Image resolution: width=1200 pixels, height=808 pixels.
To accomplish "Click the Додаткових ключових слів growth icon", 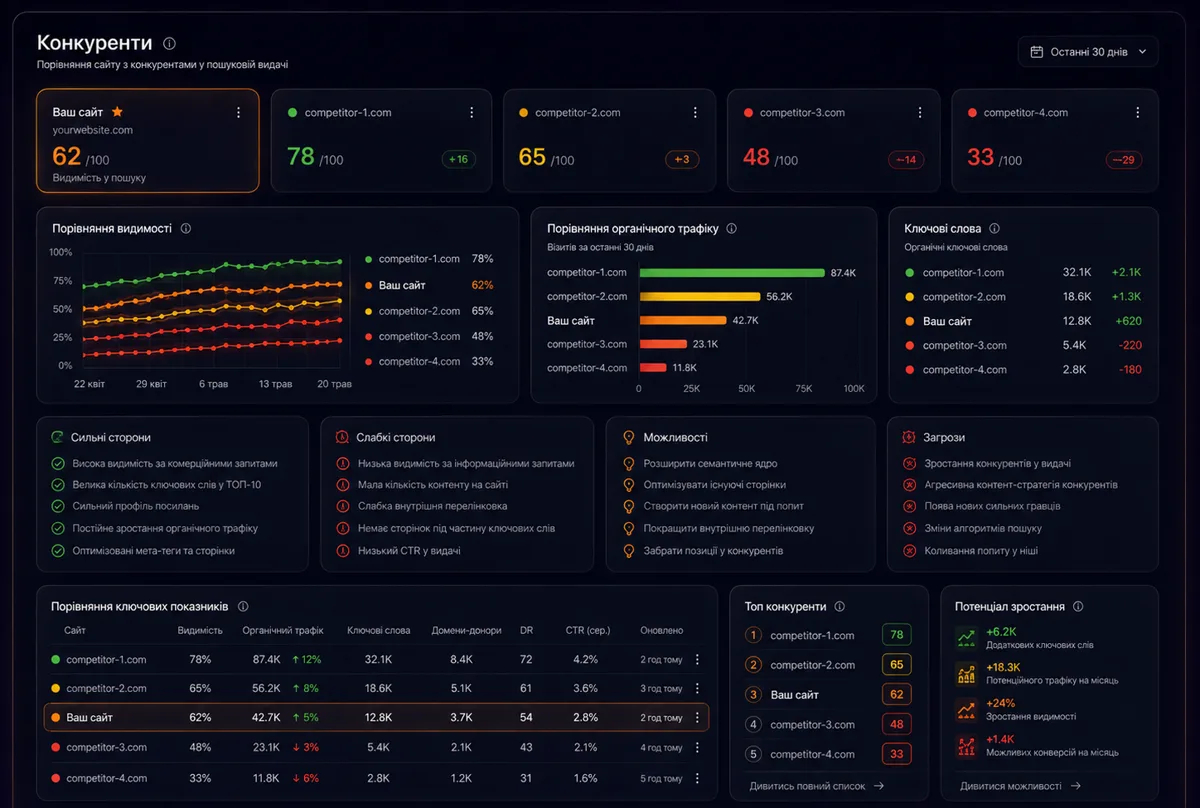I will click(966, 638).
